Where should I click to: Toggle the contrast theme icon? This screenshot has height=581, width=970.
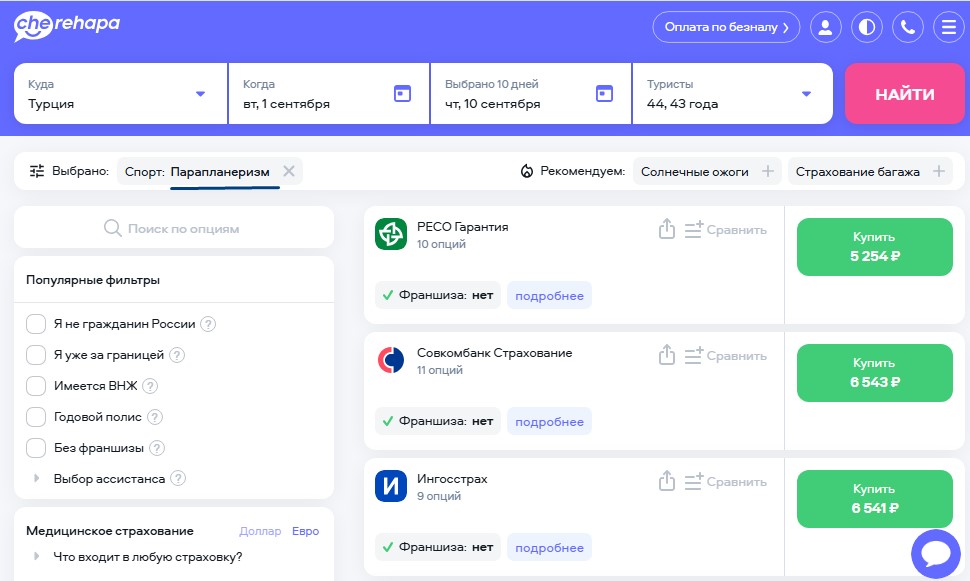pos(867,27)
